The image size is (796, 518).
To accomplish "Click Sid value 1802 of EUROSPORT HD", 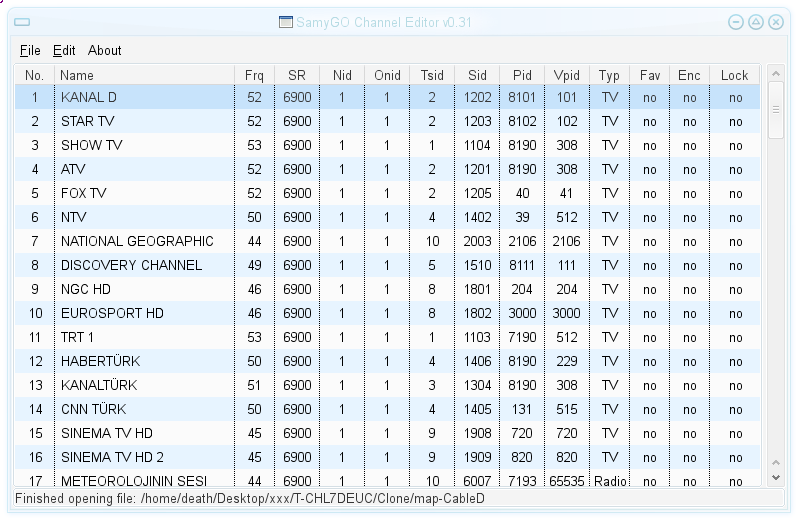I will pos(477,313).
